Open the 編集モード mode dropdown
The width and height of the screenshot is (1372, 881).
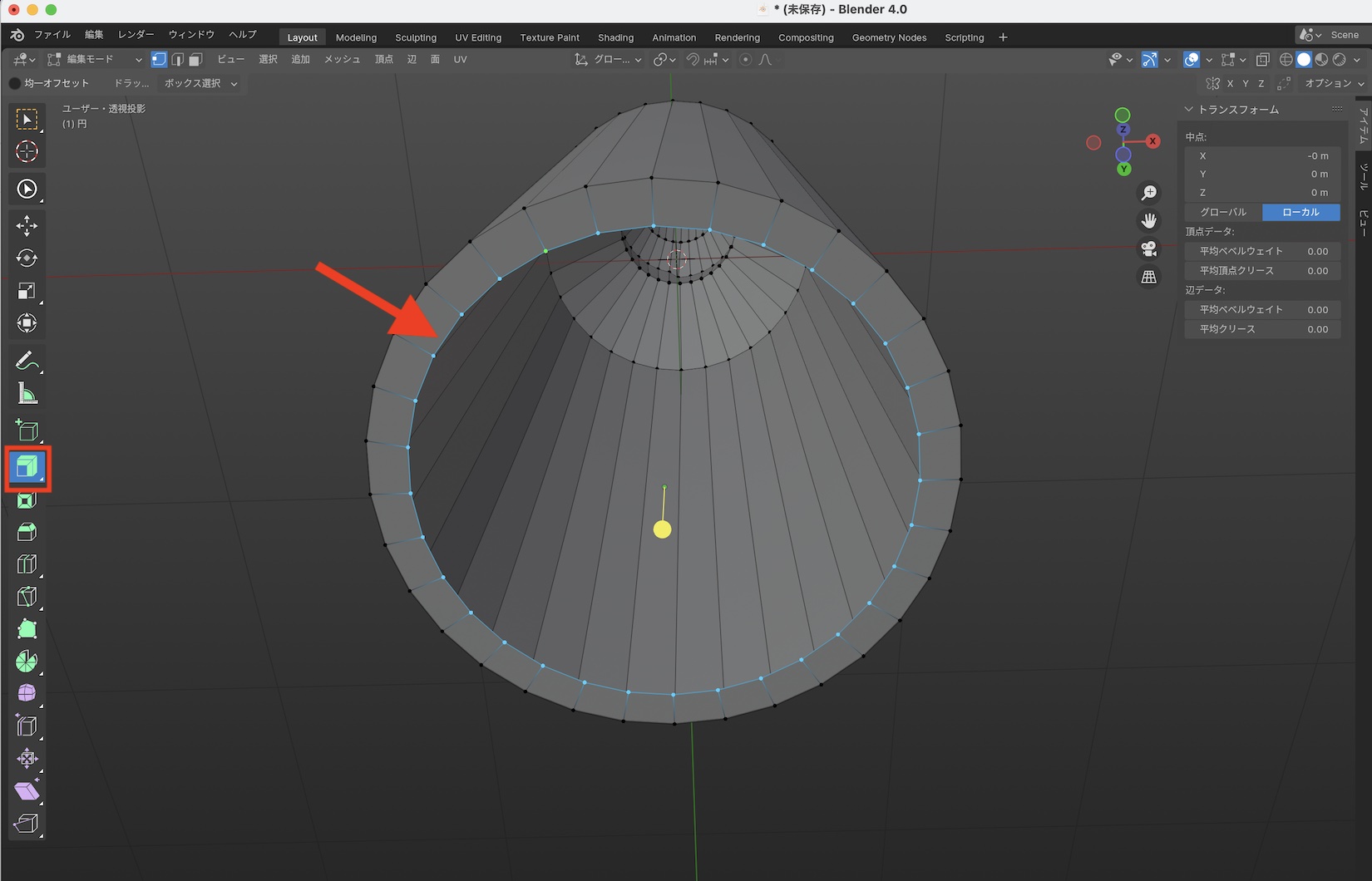pos(95,60)
